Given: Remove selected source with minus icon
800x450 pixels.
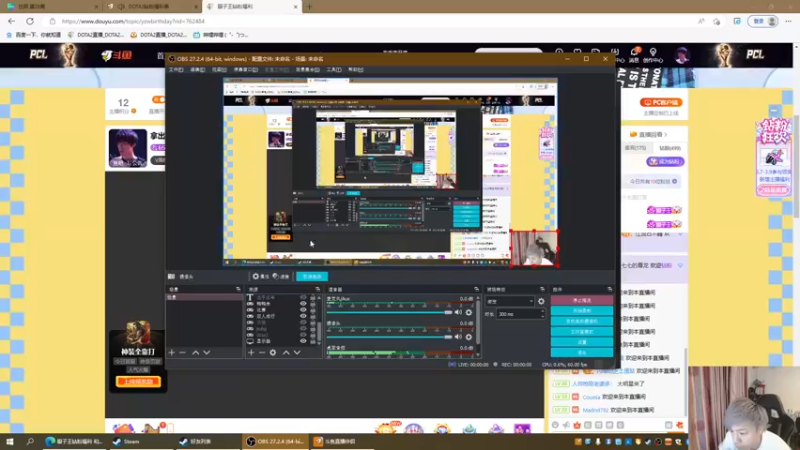Looking at the screenshot, I should tap(262, 353).
